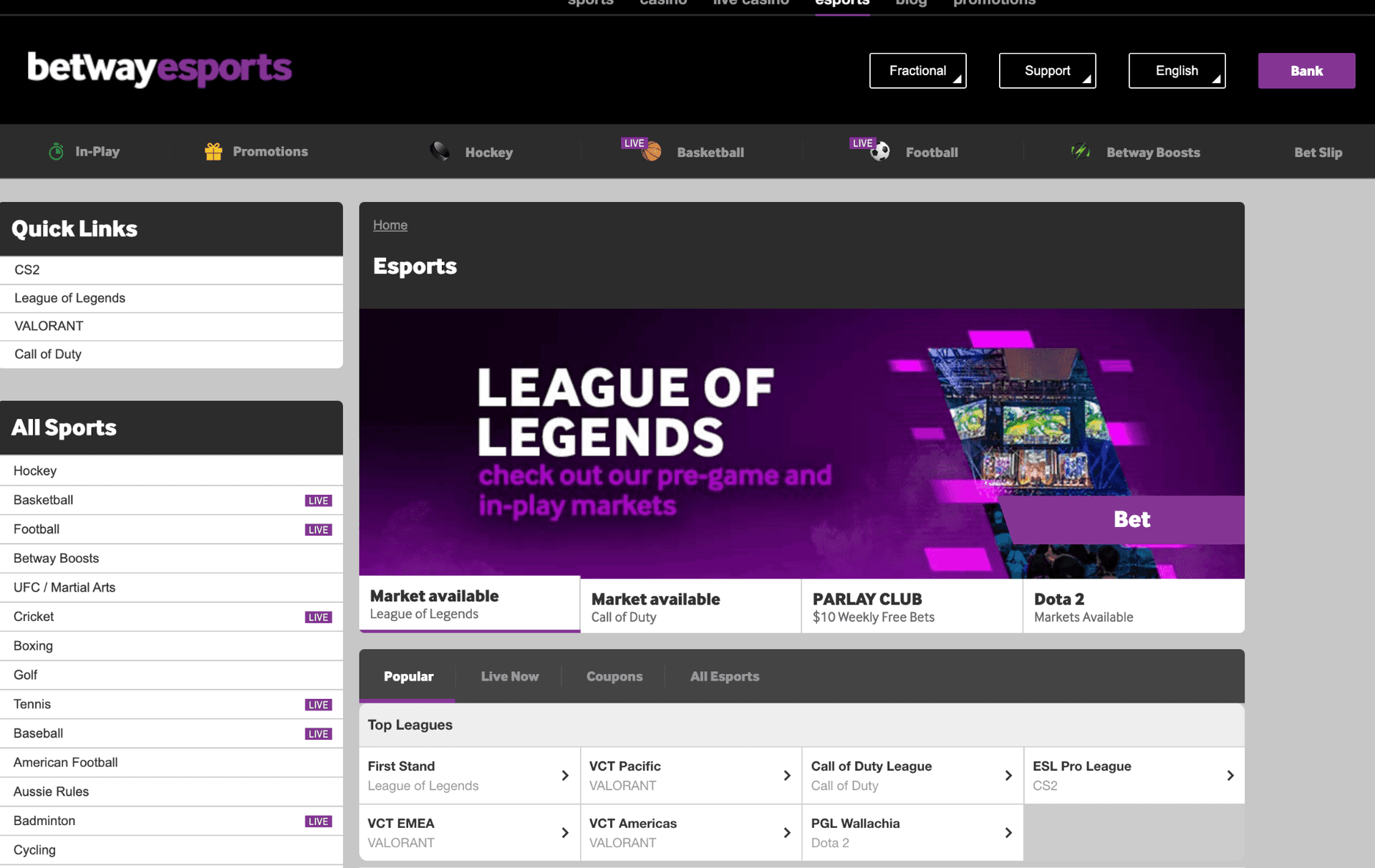Open Hockey via the puck icon

coord(439,151)
